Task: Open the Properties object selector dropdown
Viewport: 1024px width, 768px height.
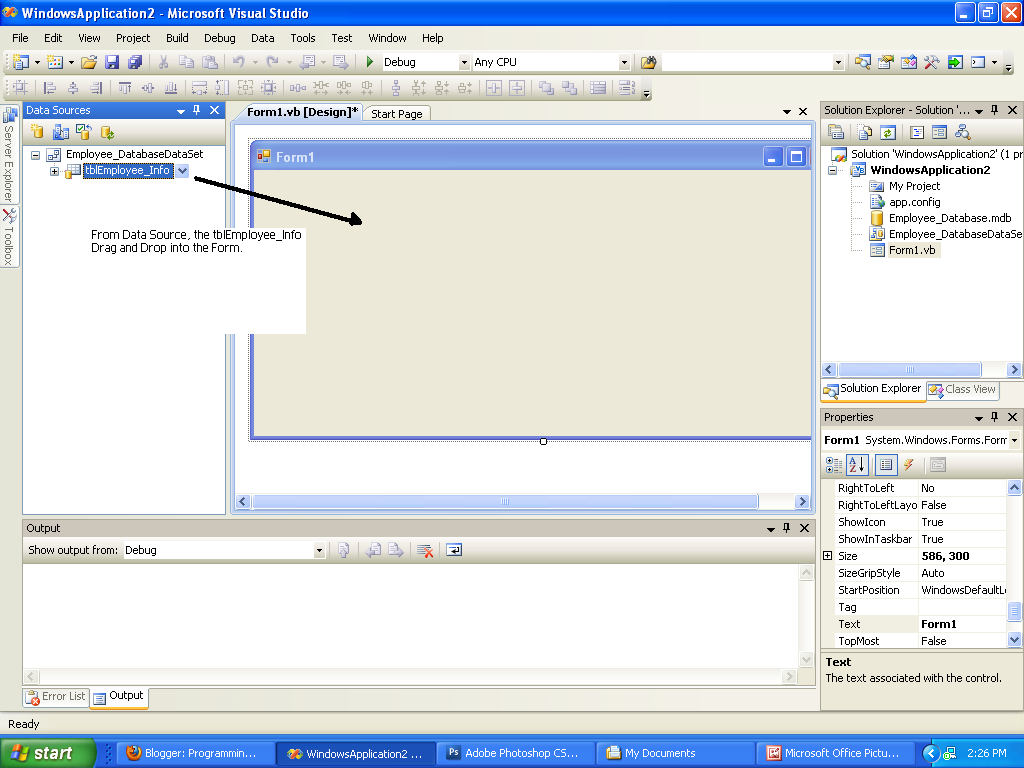Action: coord(1014,440)
